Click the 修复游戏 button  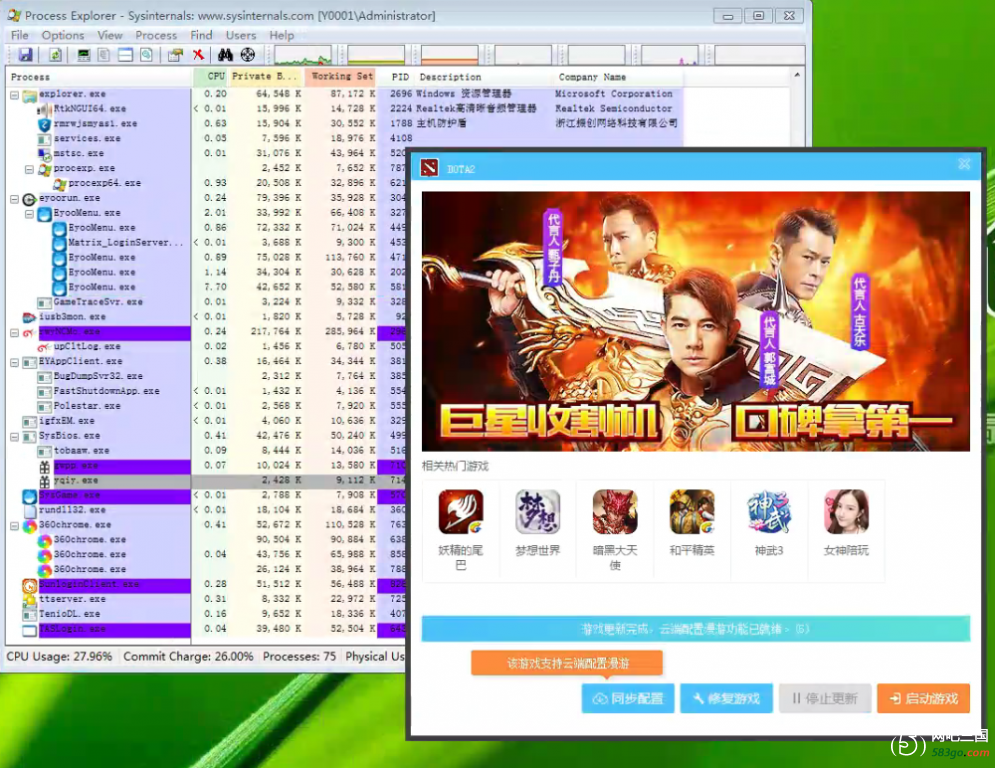click(726, 698)
